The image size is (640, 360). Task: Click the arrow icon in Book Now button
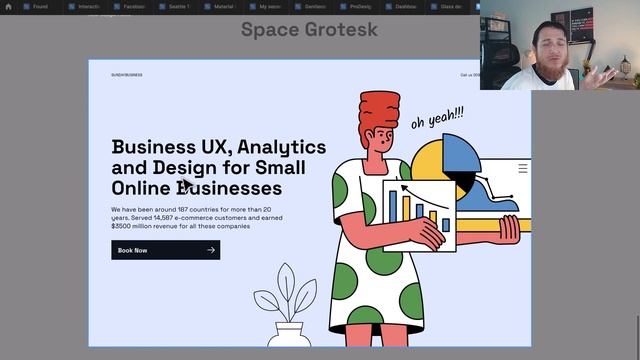(x=211, y=250)
